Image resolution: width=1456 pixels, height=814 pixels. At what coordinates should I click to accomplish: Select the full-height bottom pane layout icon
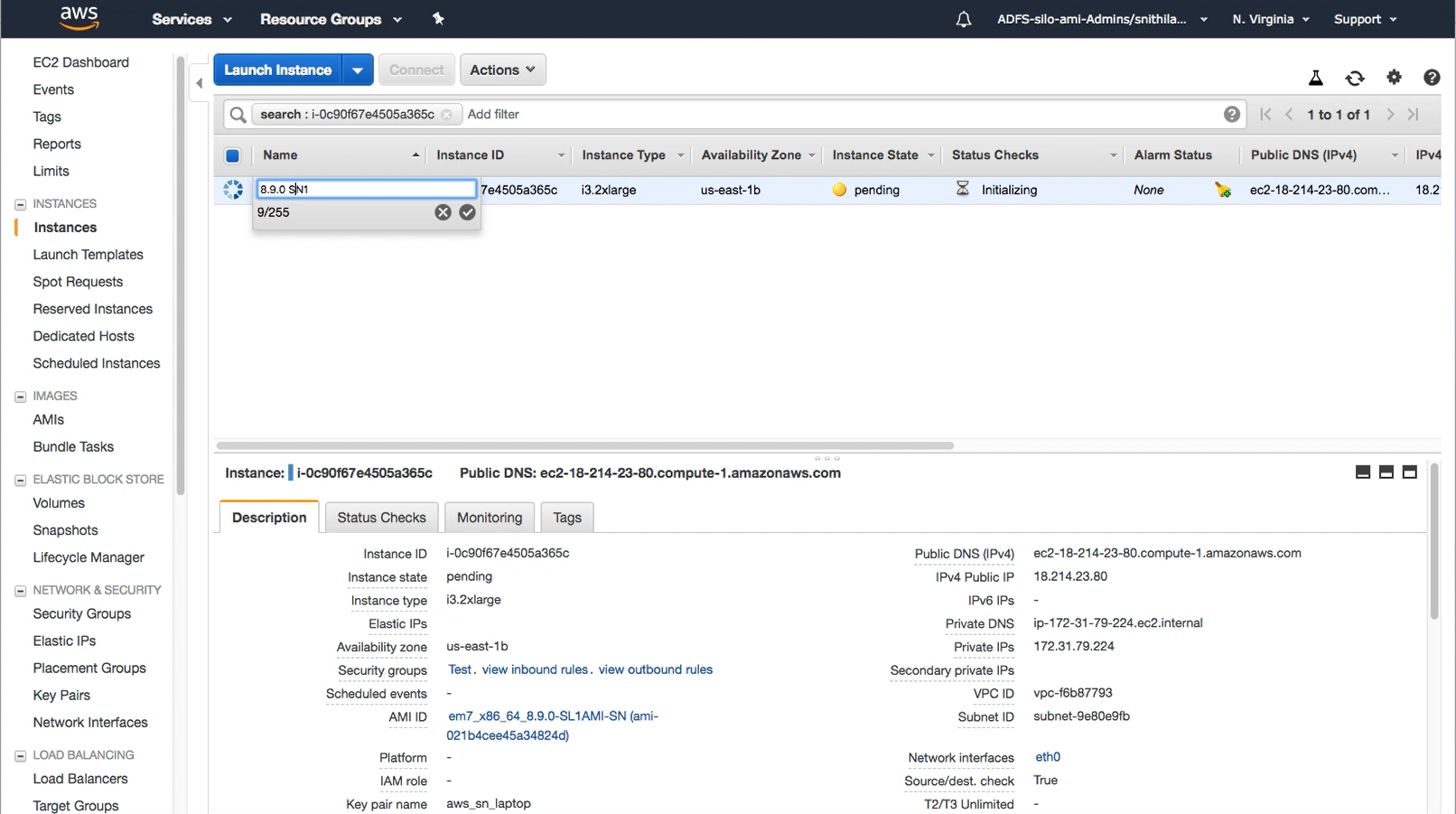(x=1409, y=471)
